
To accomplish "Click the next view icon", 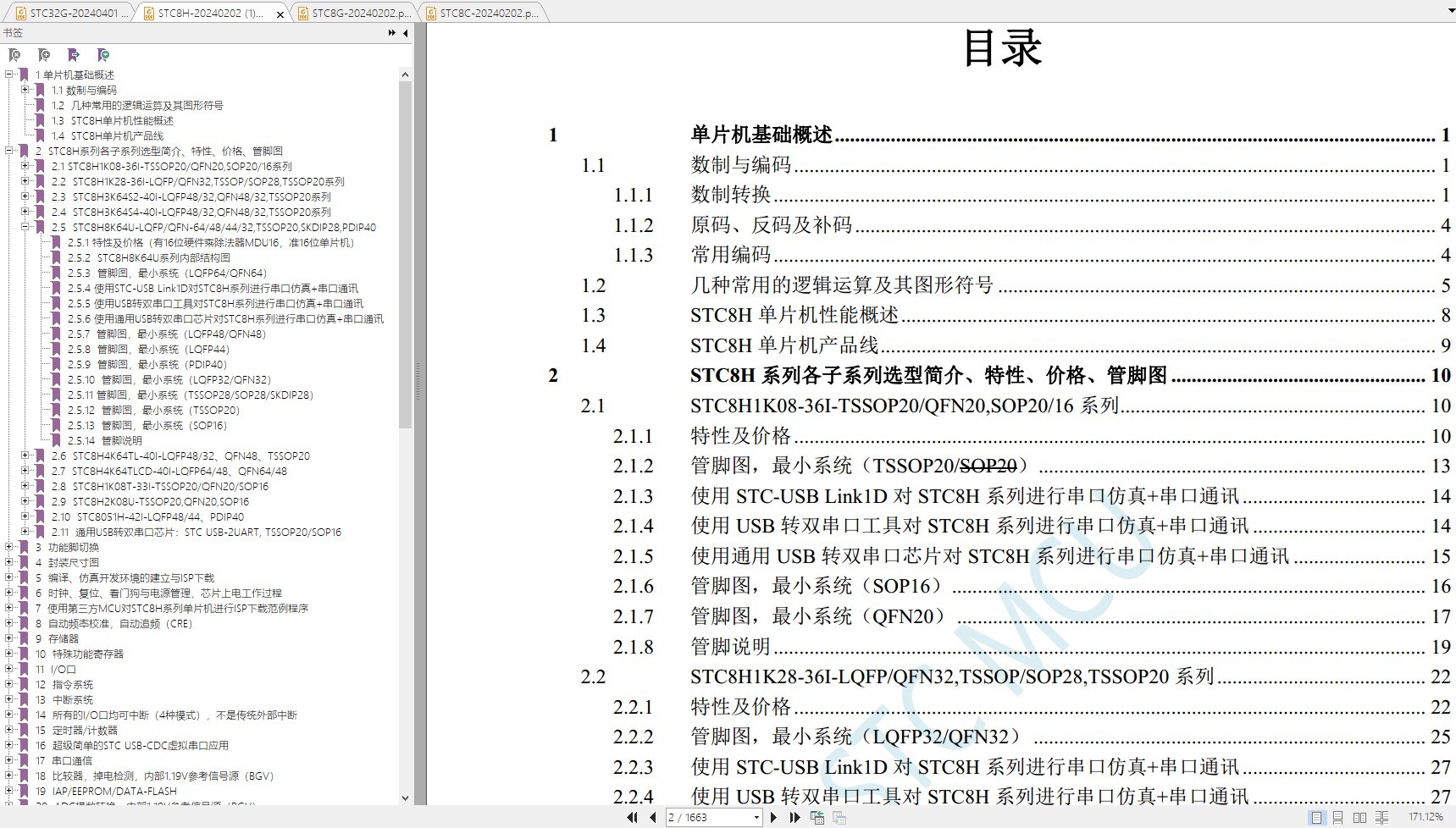I will [839, 817].
